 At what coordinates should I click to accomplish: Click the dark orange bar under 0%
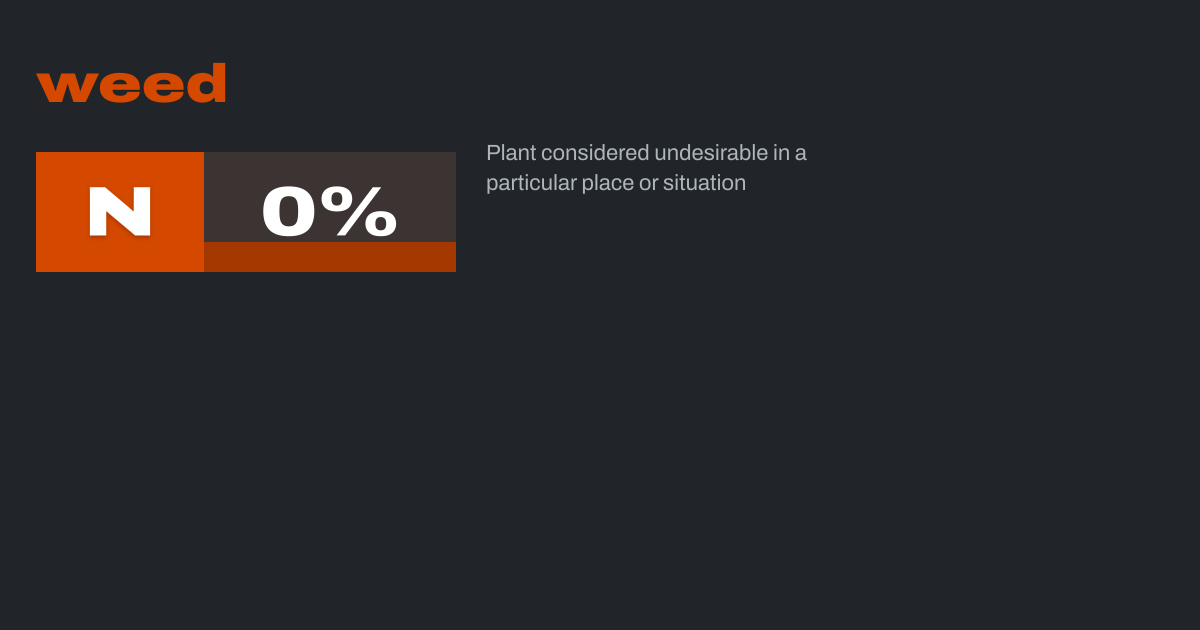coord(330,257)
